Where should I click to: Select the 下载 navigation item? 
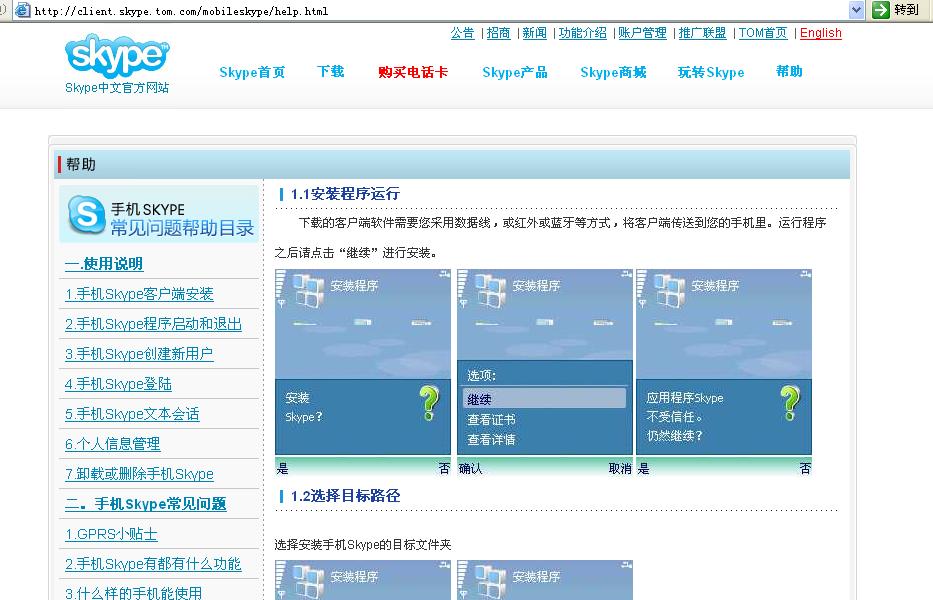[x=331, y=71]
